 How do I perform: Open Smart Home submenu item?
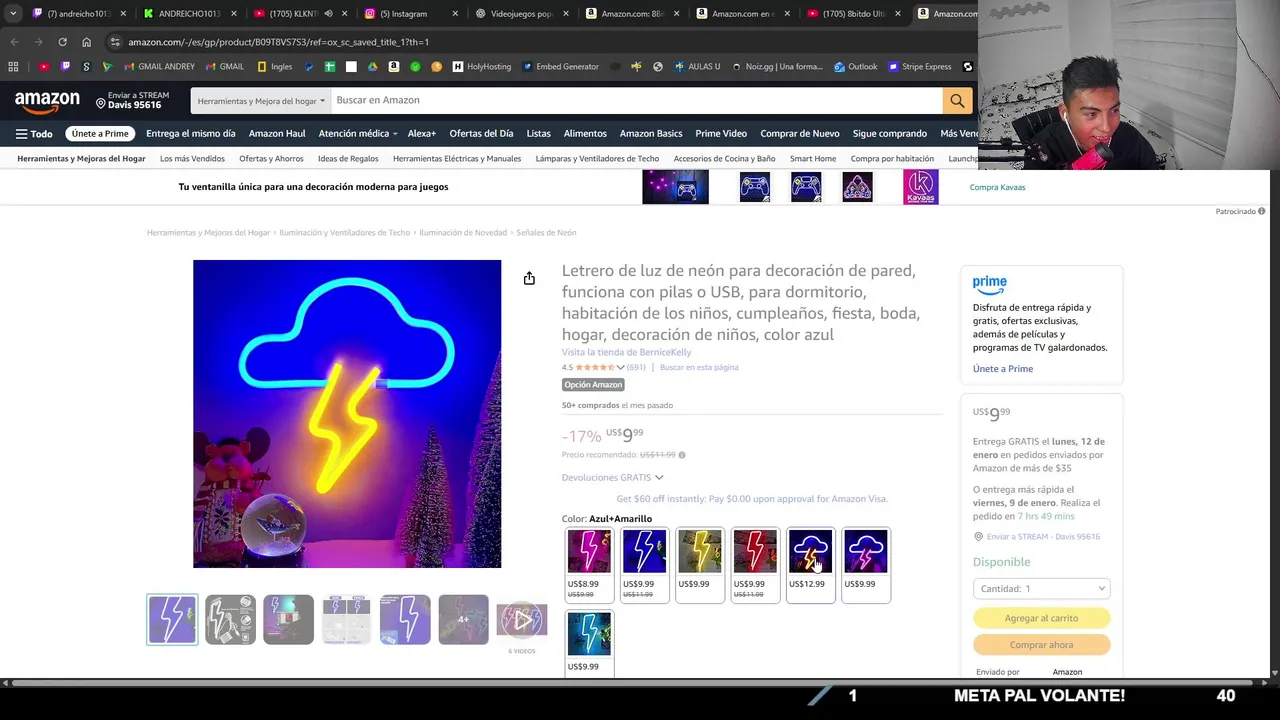point(813,158)
